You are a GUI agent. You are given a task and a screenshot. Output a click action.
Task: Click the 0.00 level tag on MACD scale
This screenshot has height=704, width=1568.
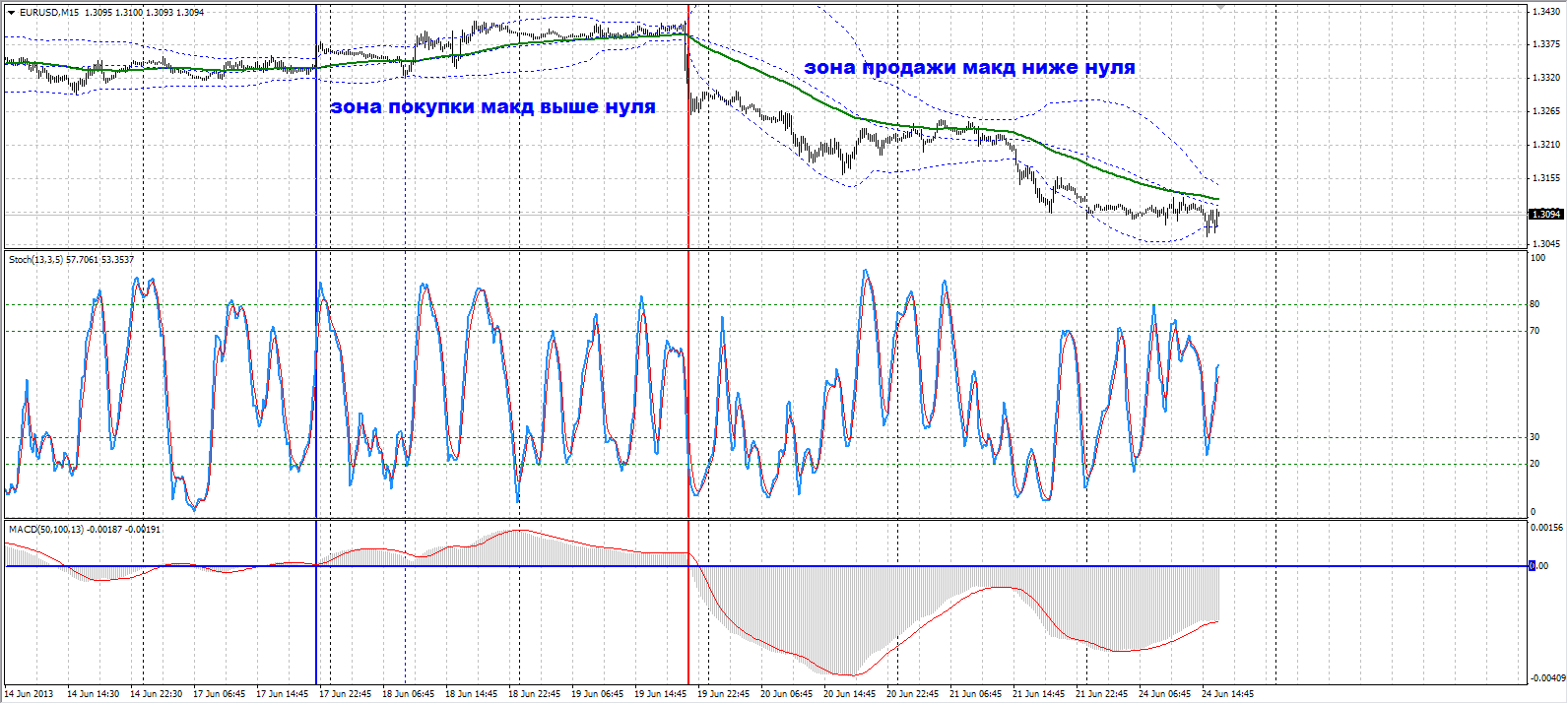click(1537, 566)
